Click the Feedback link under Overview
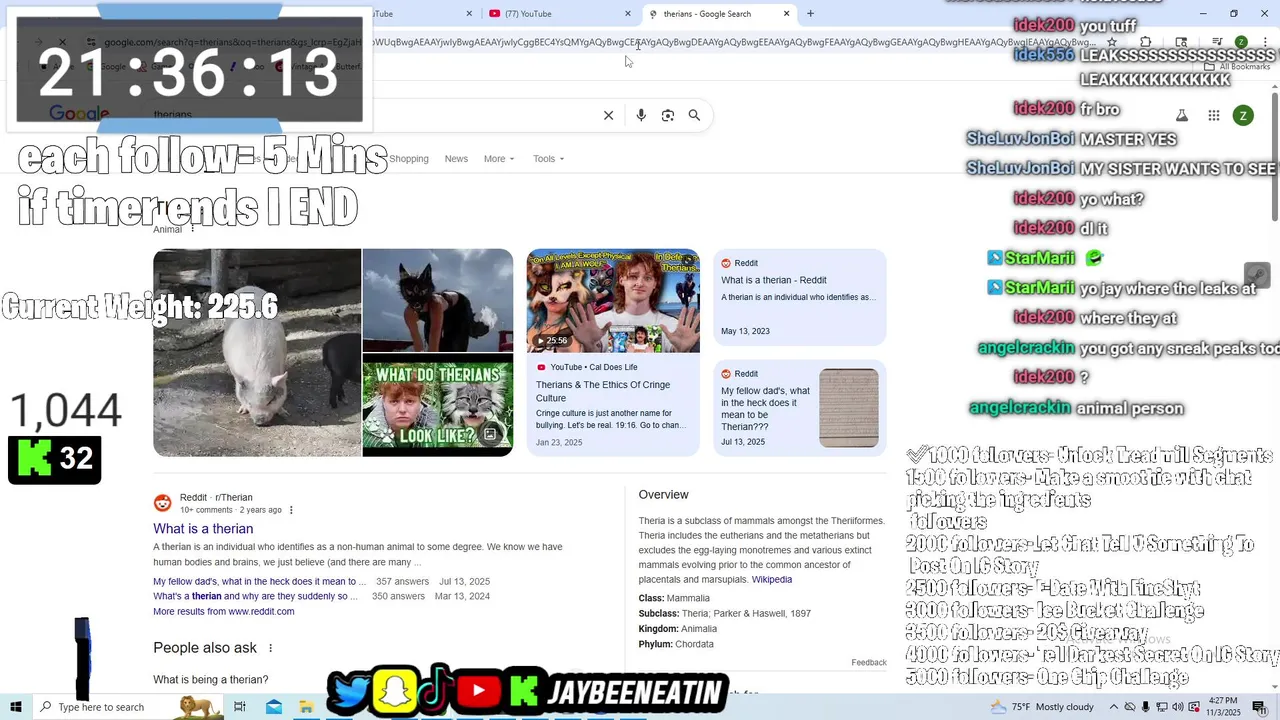Image resolution: width=1280 pixels, height=720 pixels. point(869,662)
